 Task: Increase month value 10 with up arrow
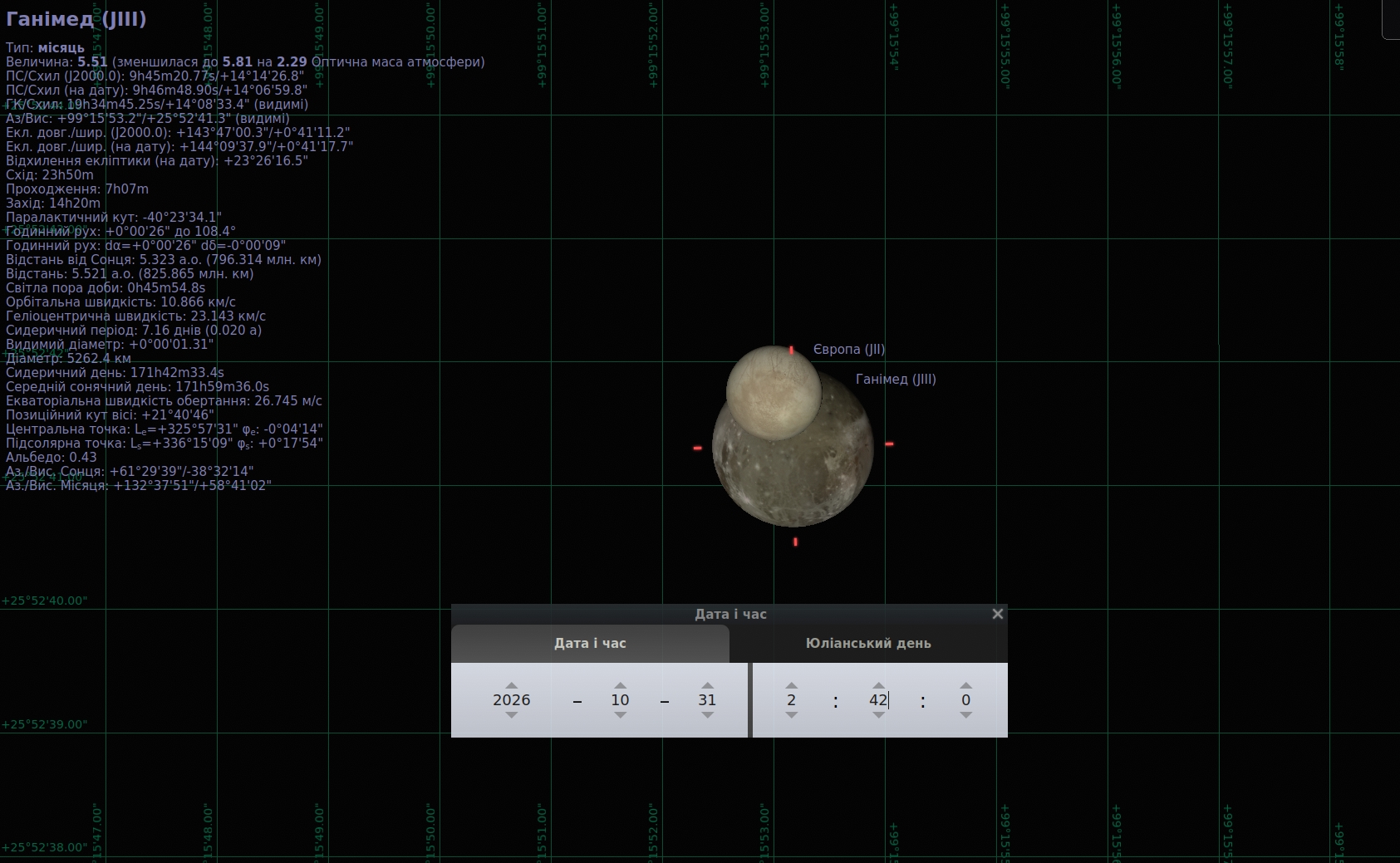tap(620, 686)
